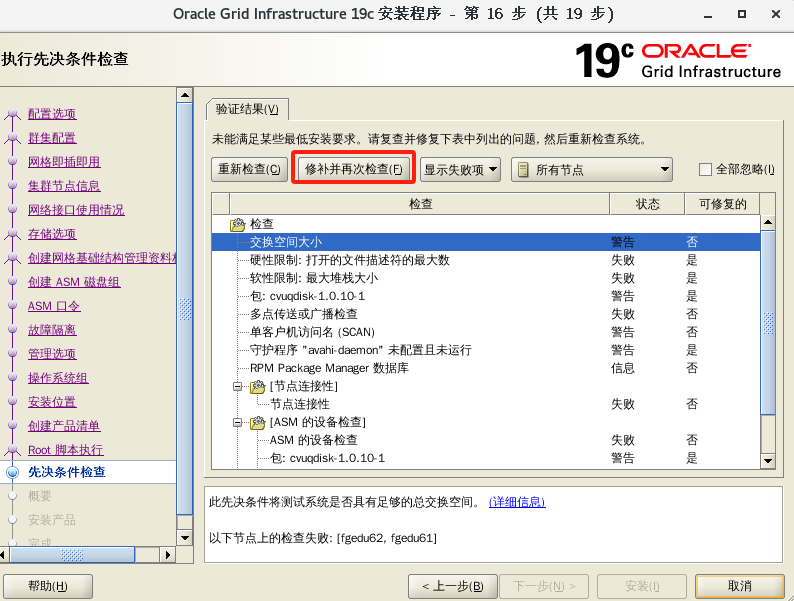Open the 显示失败项 dropdown
The height and width of the screenshot is (601, 794).
tap(460, 170)
